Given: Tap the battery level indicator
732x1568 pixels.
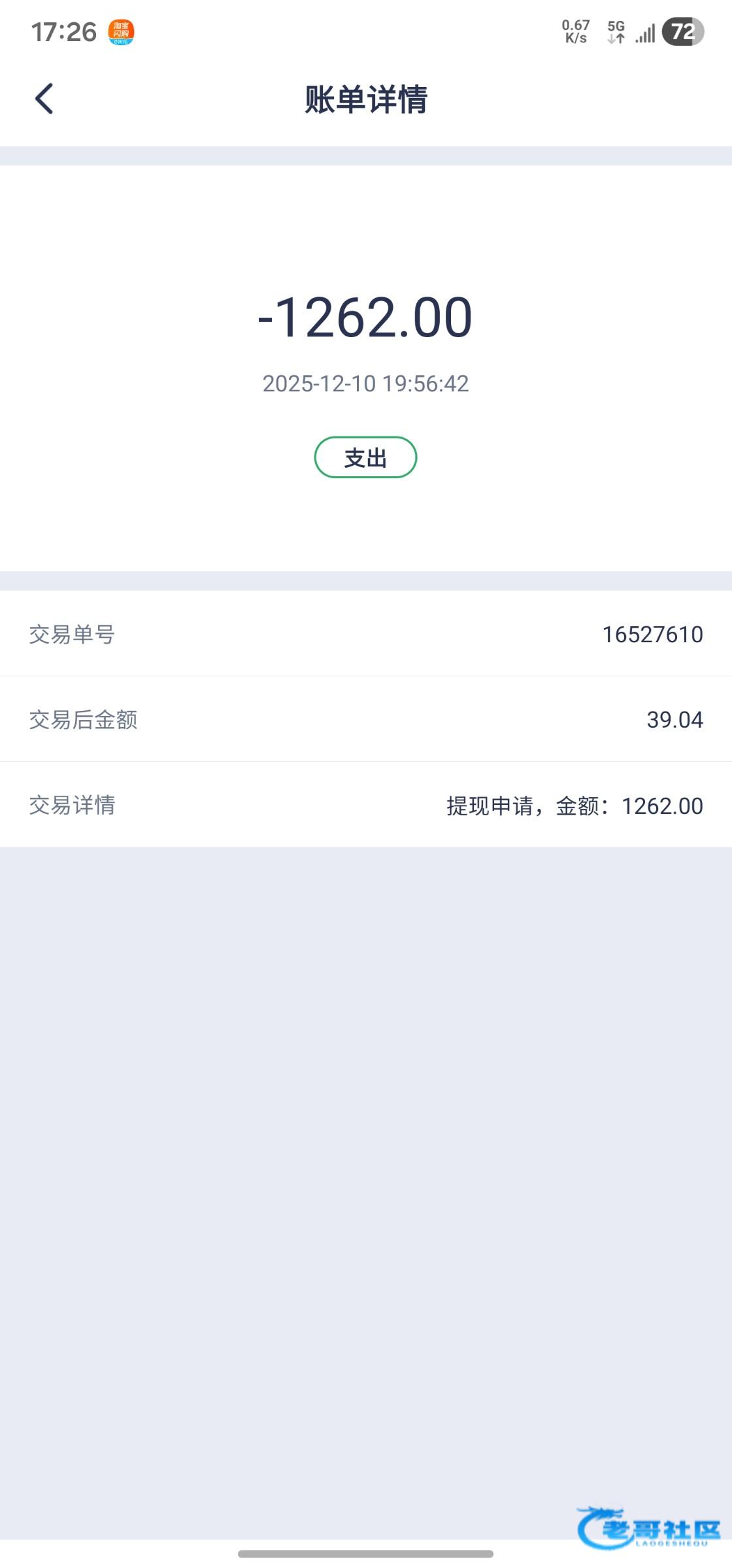Looking at the screenshot, I should point(682,32).
